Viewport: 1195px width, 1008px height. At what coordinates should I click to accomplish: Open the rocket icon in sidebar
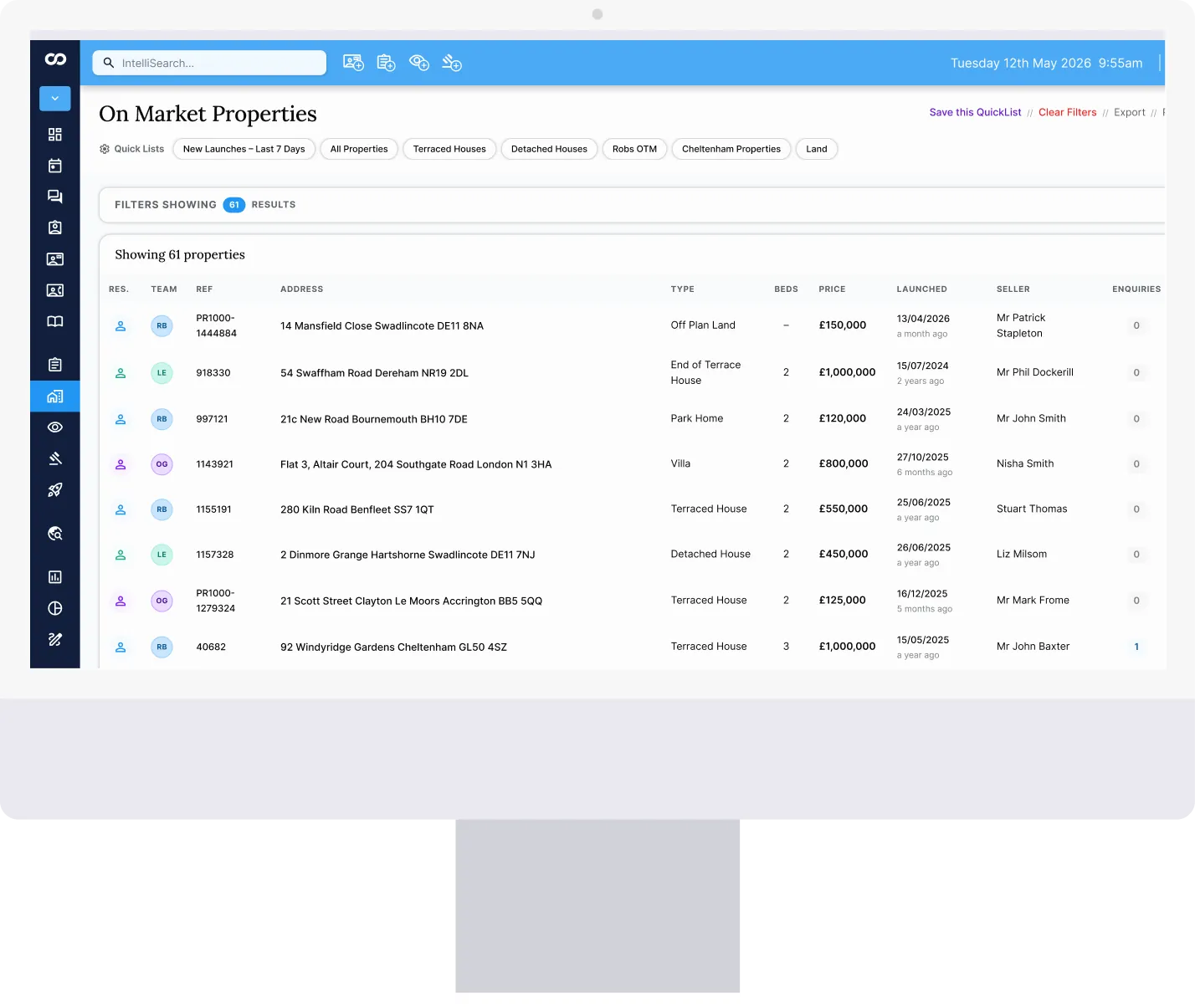(x=55, y=490)
